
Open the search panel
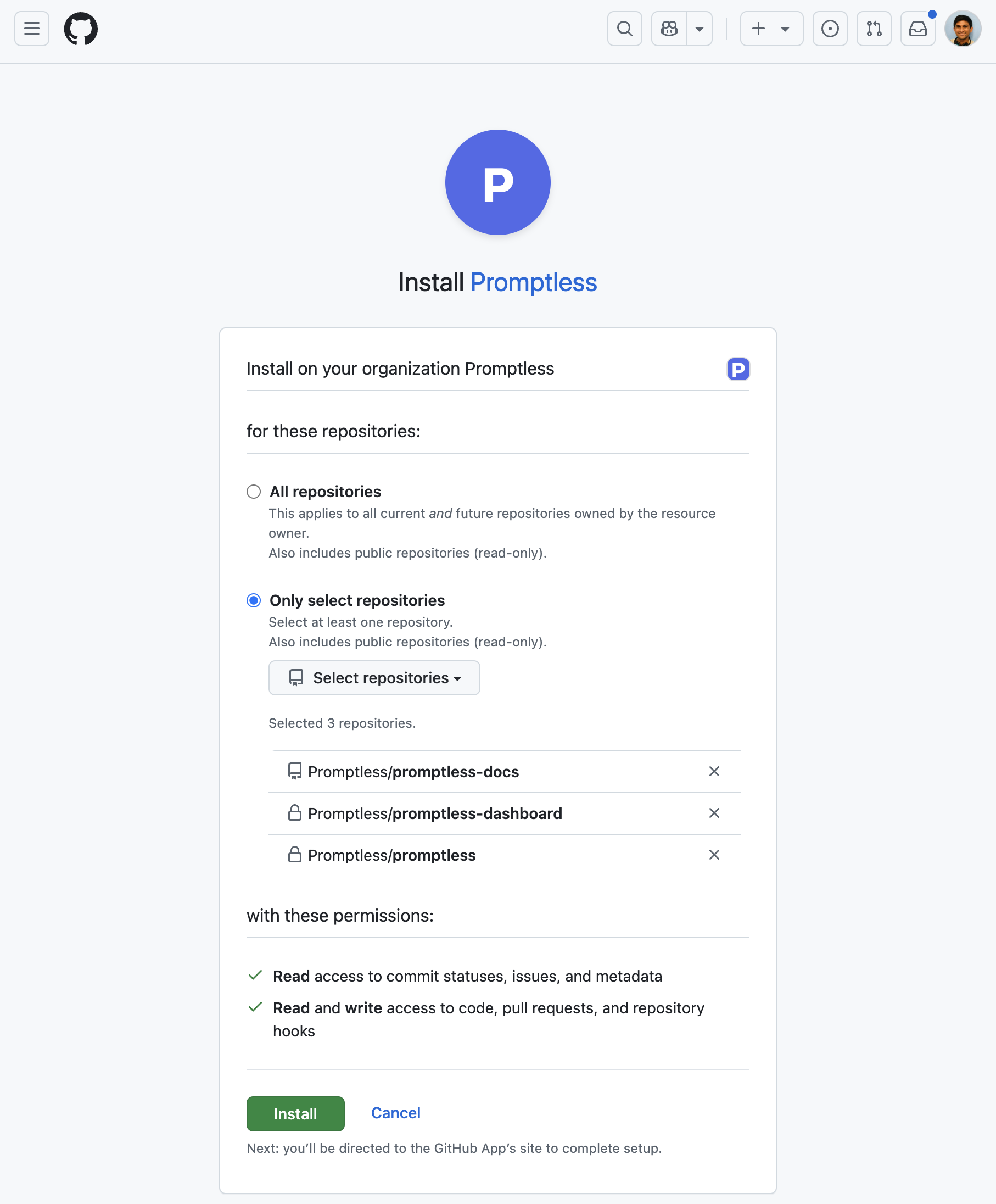(x=624, y=29)
